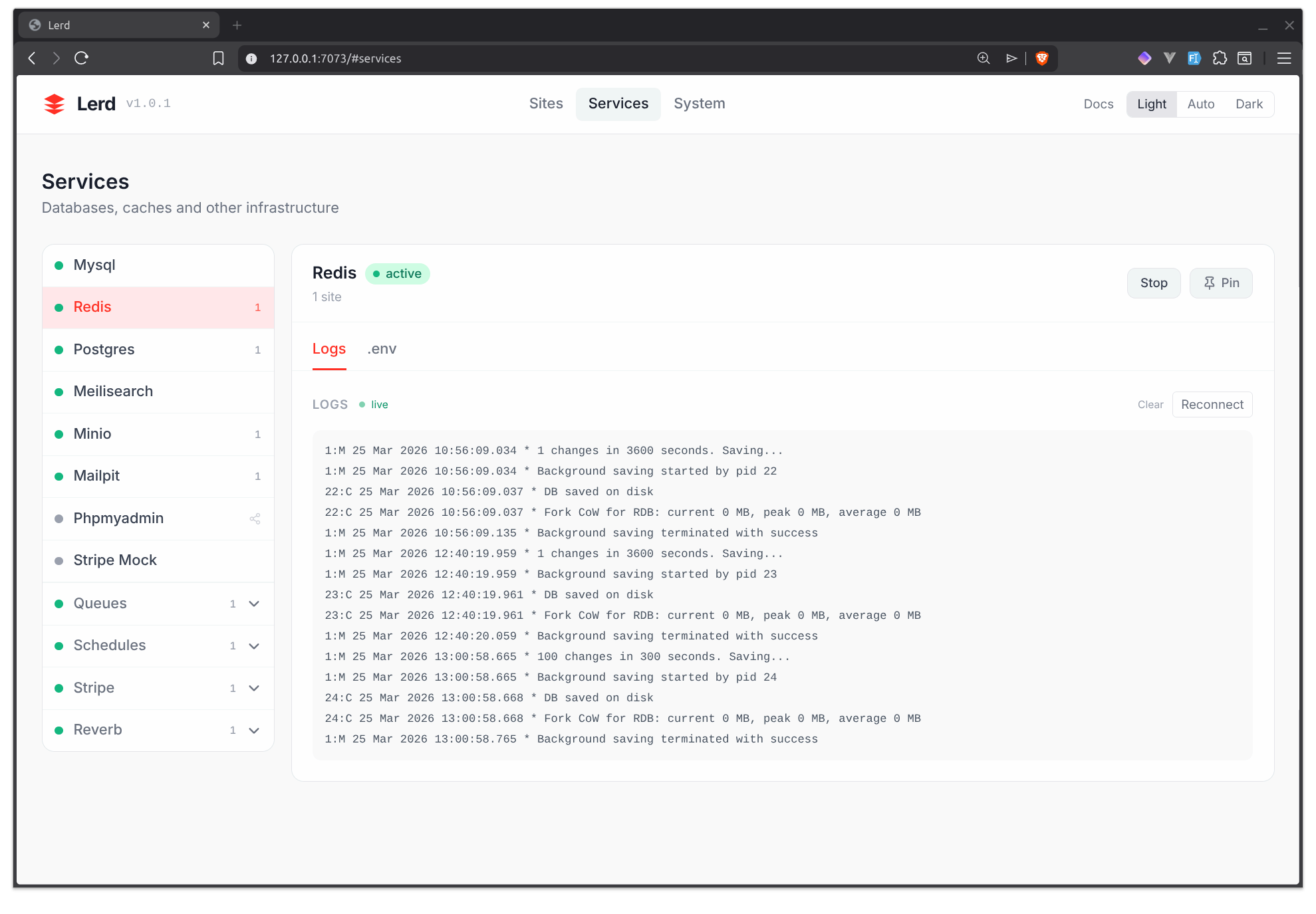Open the page zoom magnifier icon
Image resolution: width=1316 pixels, height=914 pixels.
(982, 58)
